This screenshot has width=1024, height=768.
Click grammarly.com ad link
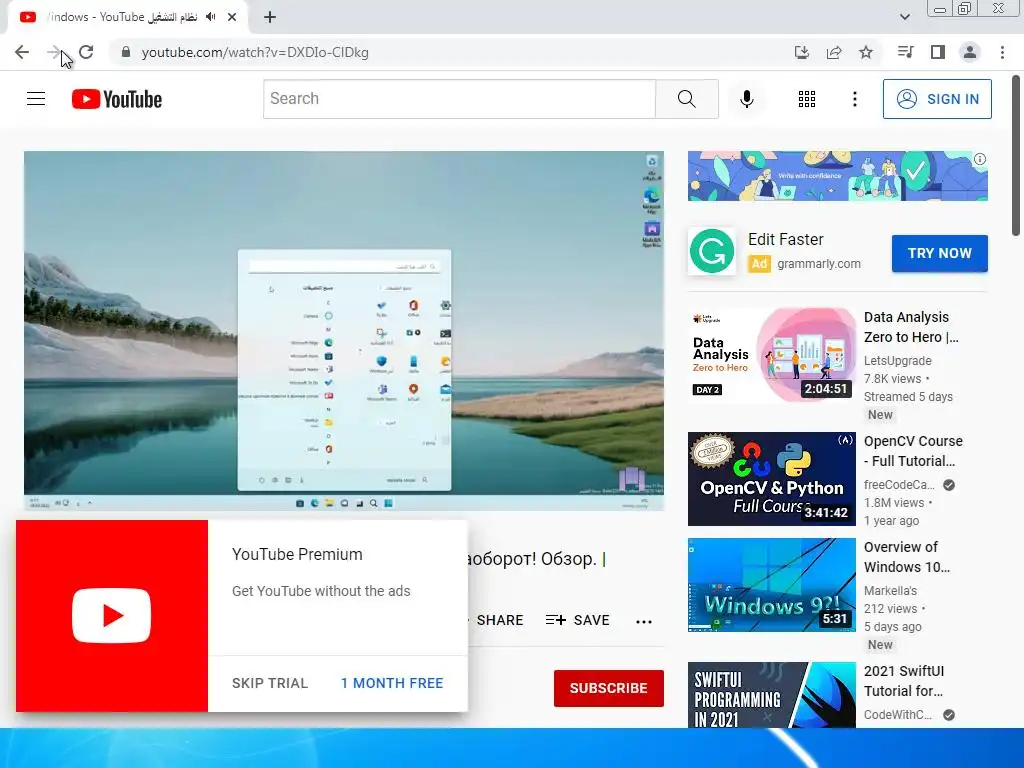coord(819,264)
